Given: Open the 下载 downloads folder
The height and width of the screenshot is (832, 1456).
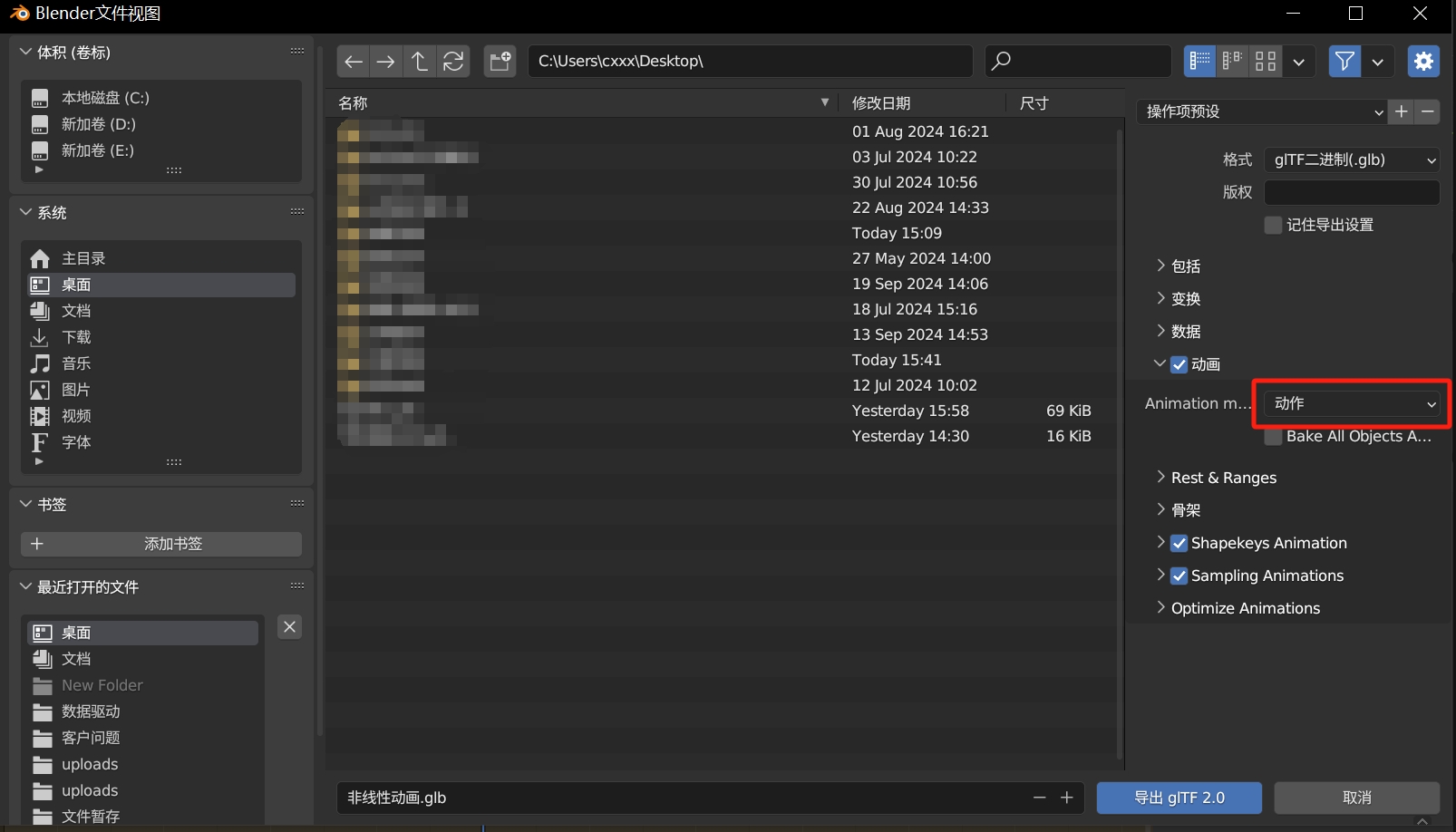Looking at the screenshot, I should click(161, 337).
